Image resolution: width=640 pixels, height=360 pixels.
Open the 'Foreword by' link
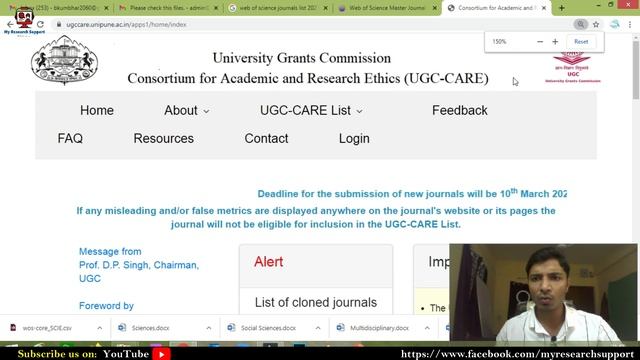(106, 306)
